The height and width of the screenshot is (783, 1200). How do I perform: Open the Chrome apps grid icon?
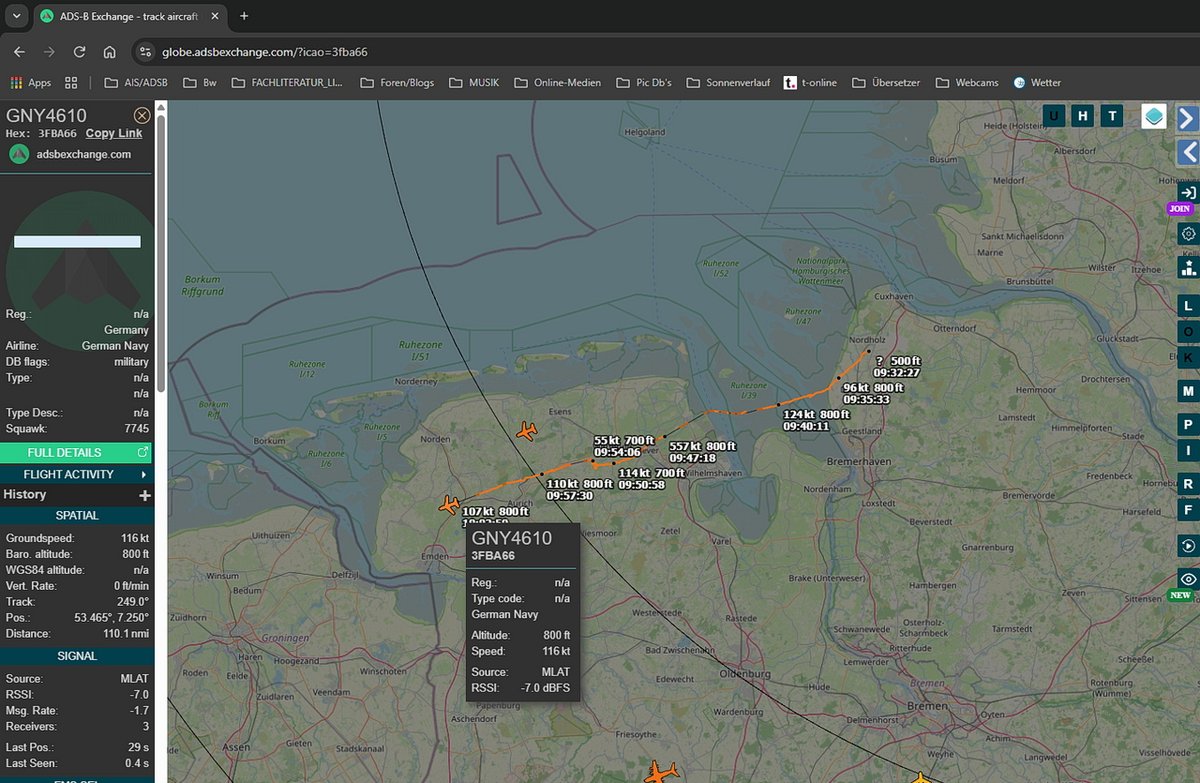click(x=71, y=83)
